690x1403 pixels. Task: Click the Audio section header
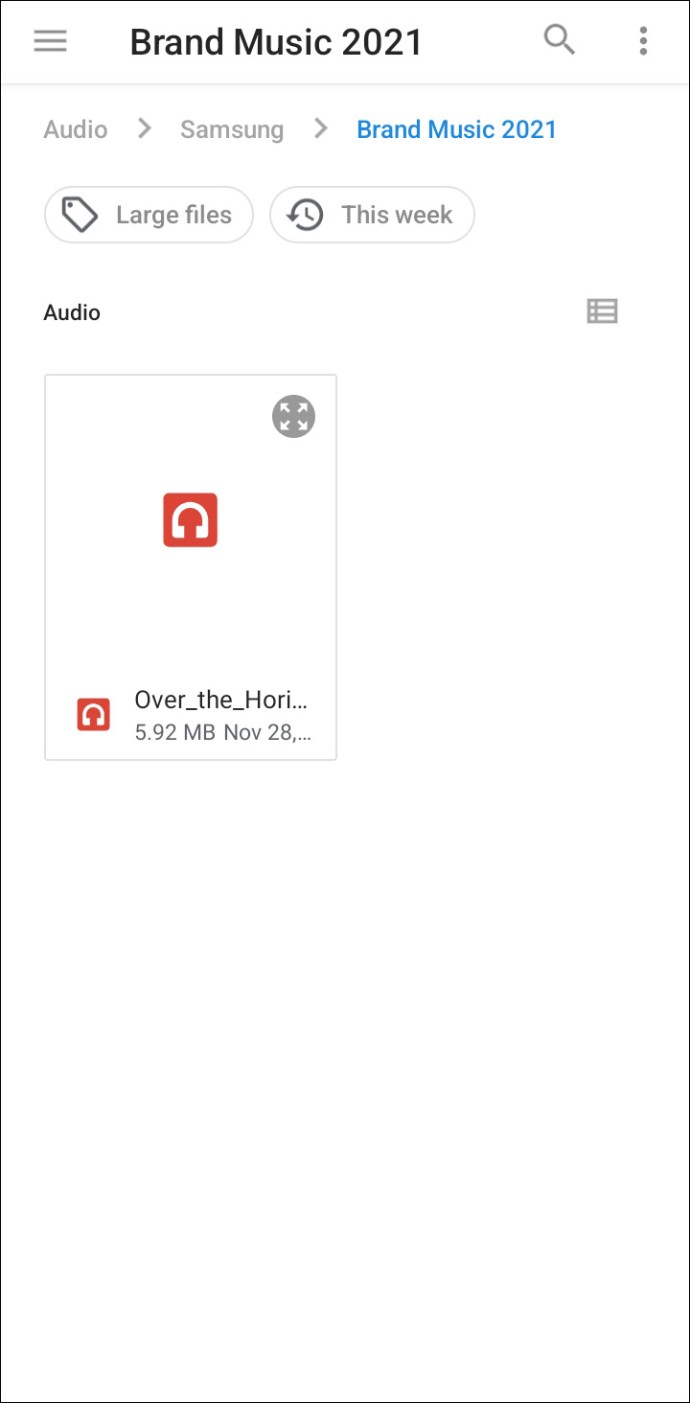(72, 312)
